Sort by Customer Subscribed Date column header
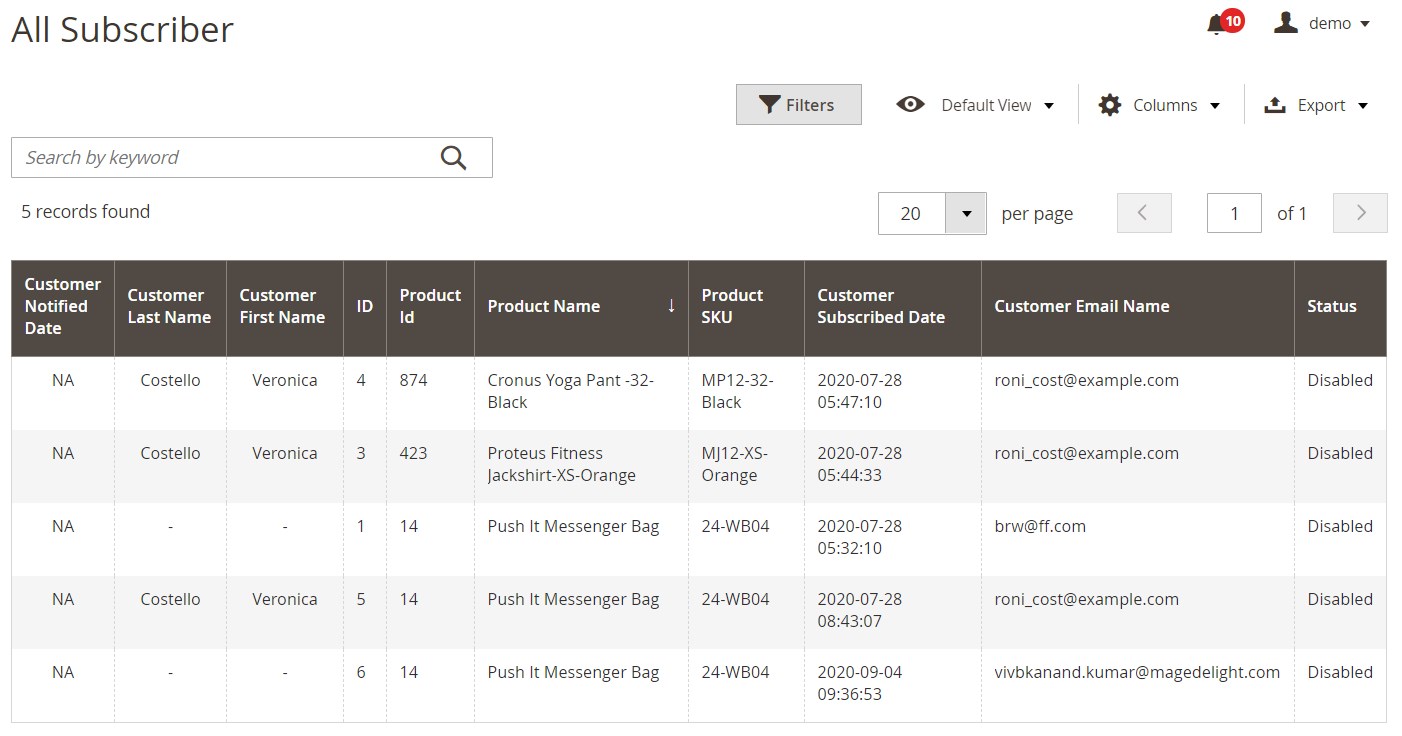 tap(880, 306)
